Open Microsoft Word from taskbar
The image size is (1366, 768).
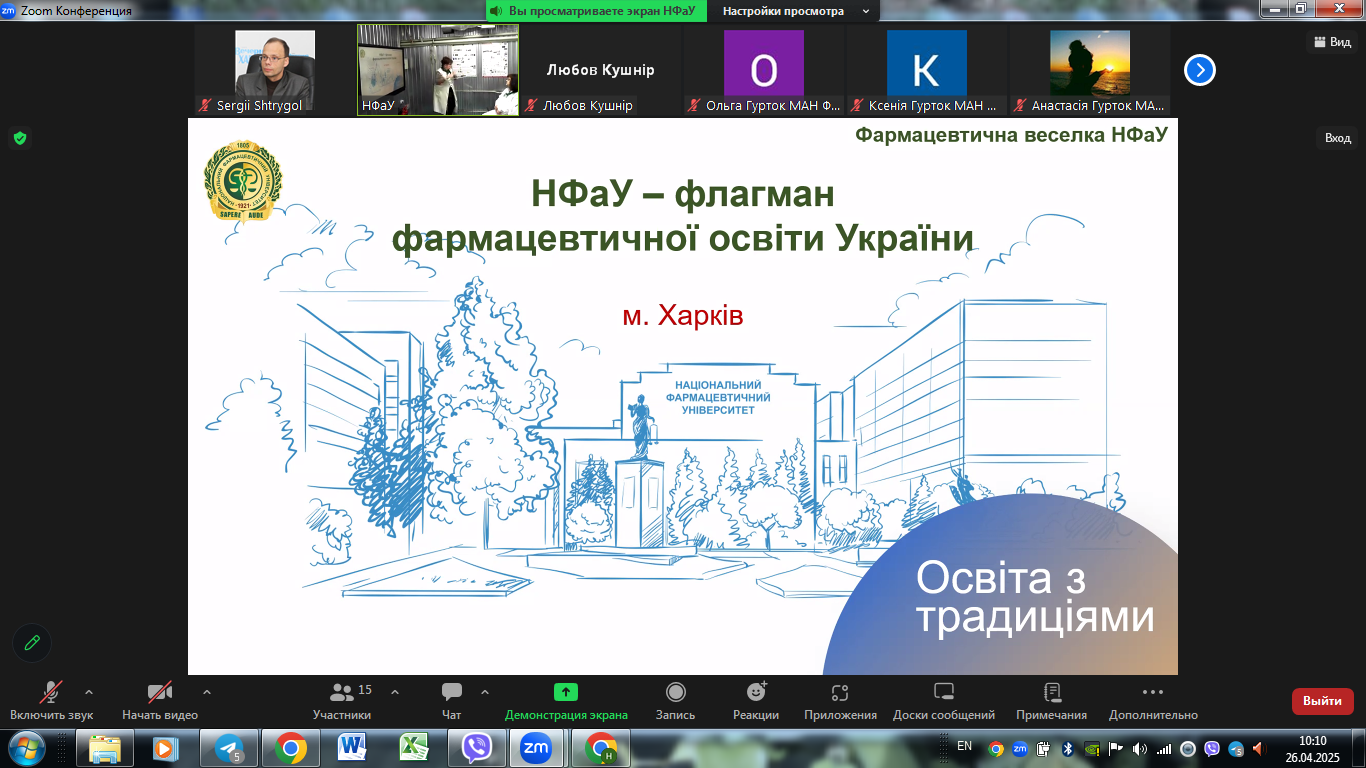click(353, 748)
